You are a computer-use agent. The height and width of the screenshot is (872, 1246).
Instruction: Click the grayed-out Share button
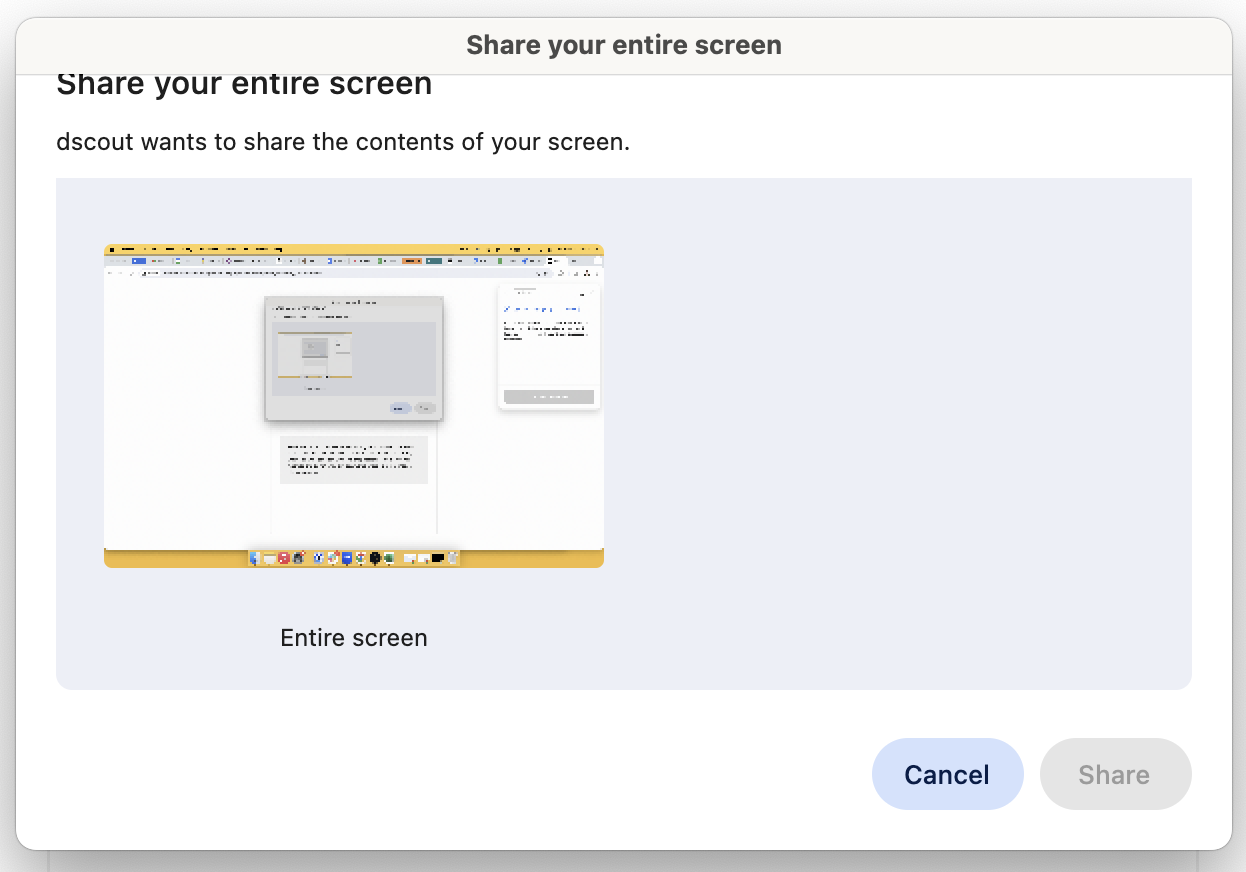pyautogui.click(x=1115, y=774)
